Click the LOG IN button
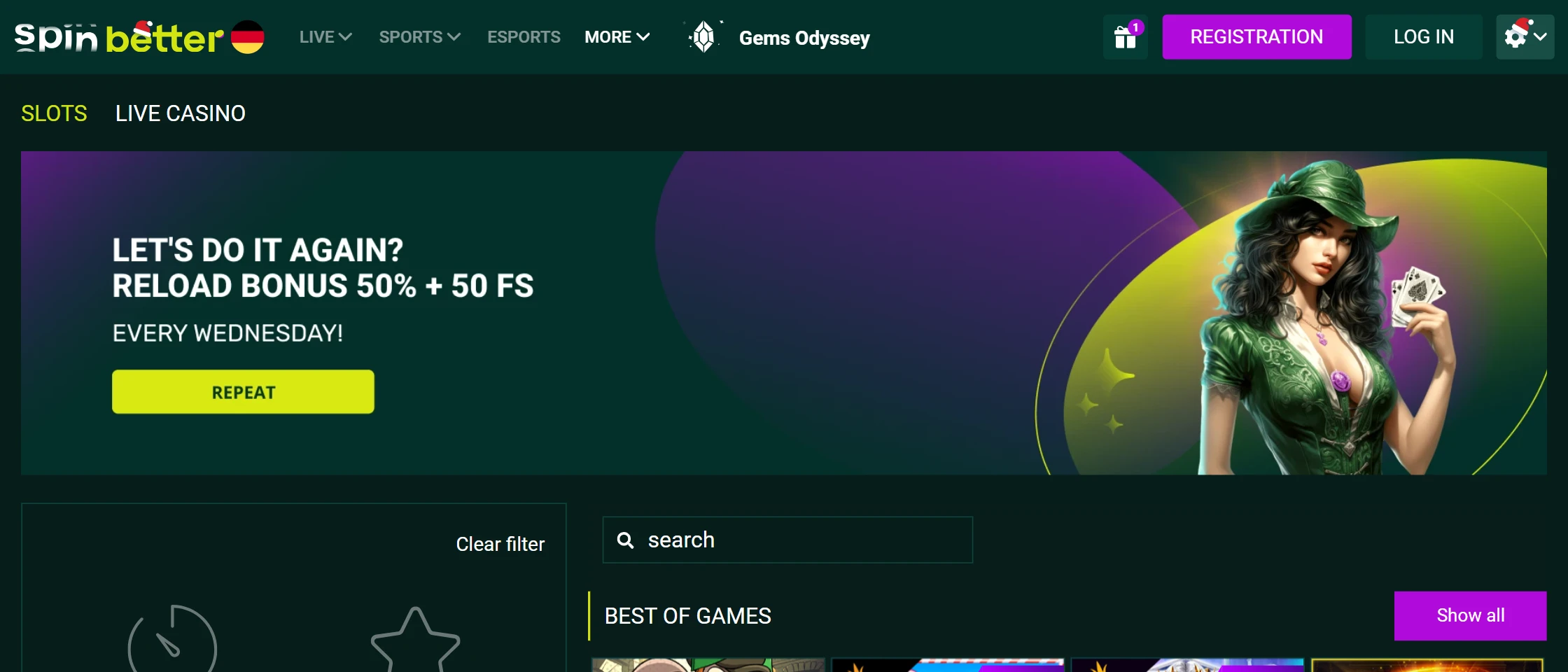Screen dimensions: 1568x672 pos(1423,37)
